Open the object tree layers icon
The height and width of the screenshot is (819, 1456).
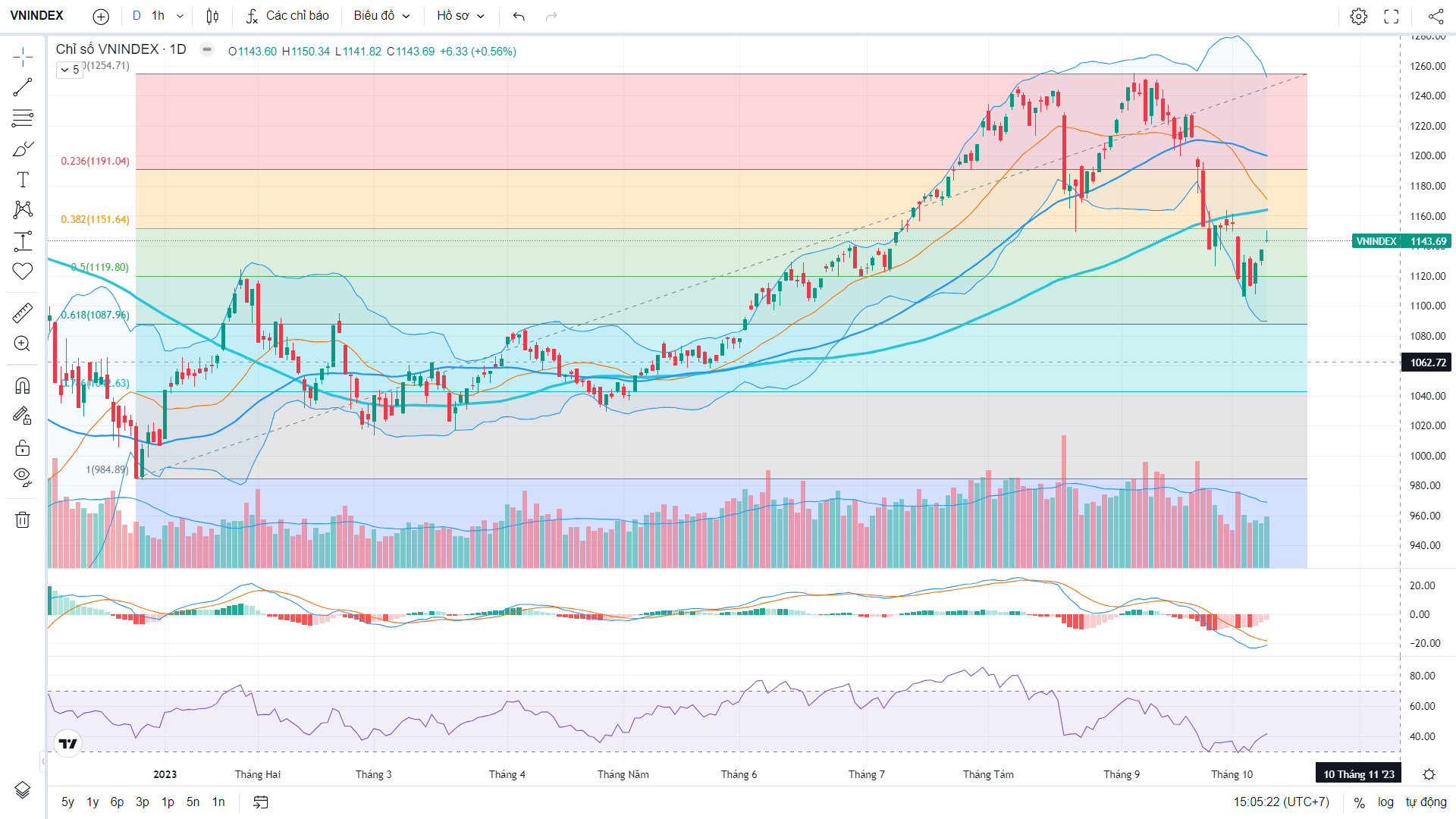(x=23, y=790)
